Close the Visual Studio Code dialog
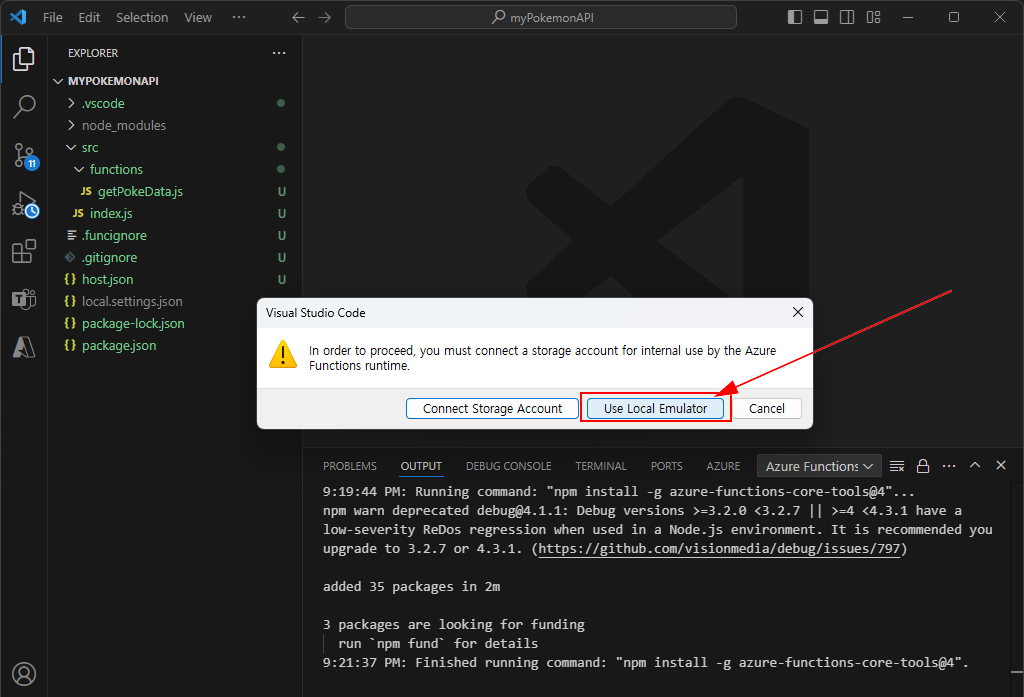The width and height of the screenshot is (1024, 697). point(797,312)
